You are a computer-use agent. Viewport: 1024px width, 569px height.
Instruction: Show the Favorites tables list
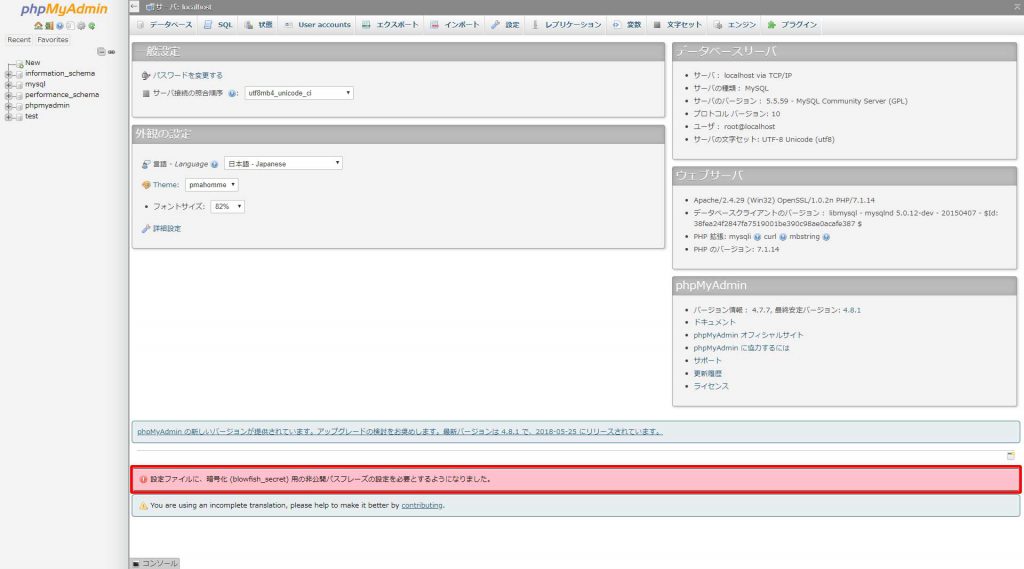53,40
